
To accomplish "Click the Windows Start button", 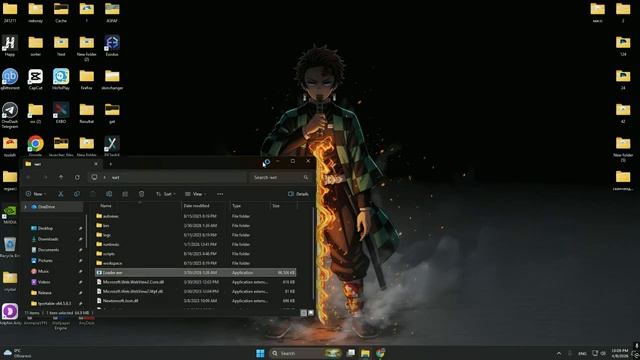I will tap(260, 353).
